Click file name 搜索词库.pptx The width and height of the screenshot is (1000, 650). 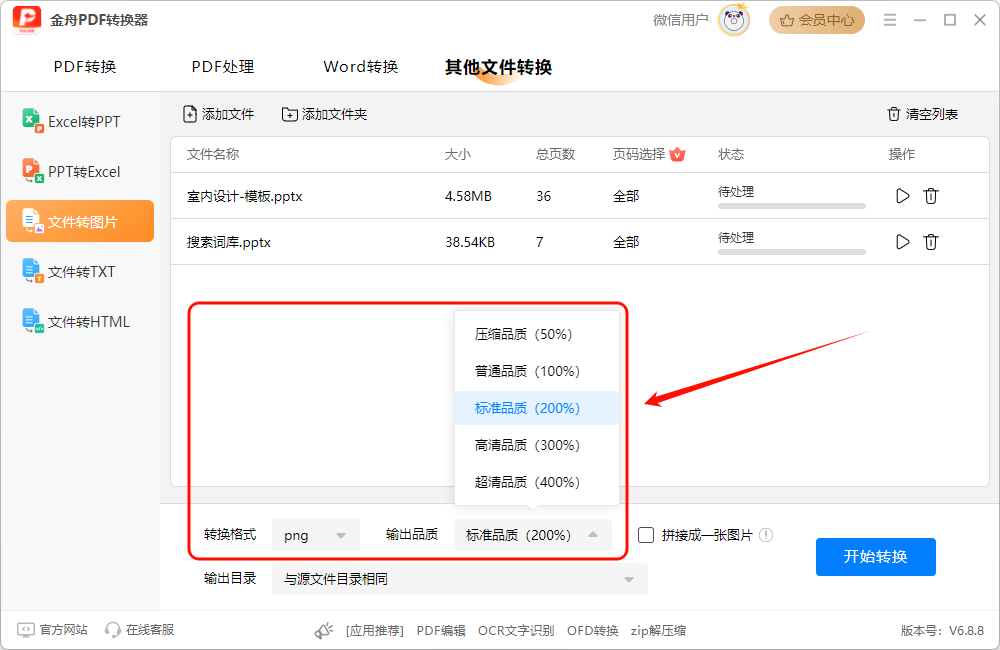[228, 242]
